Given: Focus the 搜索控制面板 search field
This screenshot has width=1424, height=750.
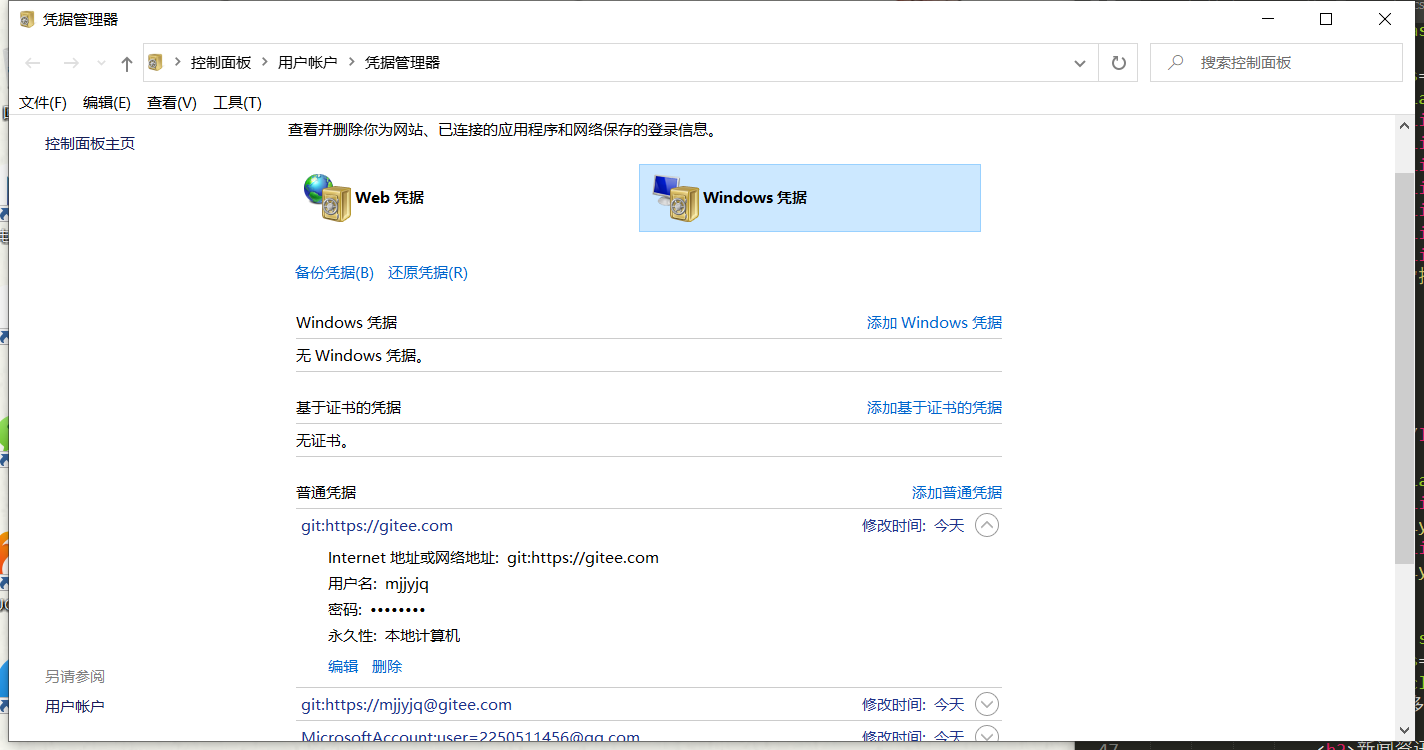Looking at the screenshot, I should [x=1276, y=62].
